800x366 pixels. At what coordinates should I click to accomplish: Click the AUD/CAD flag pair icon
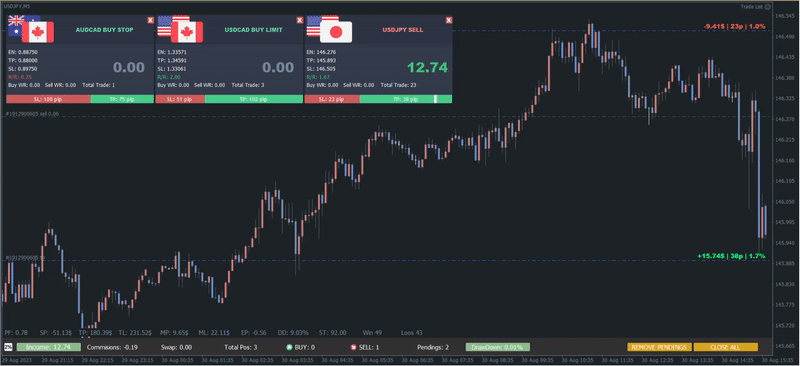31,29
